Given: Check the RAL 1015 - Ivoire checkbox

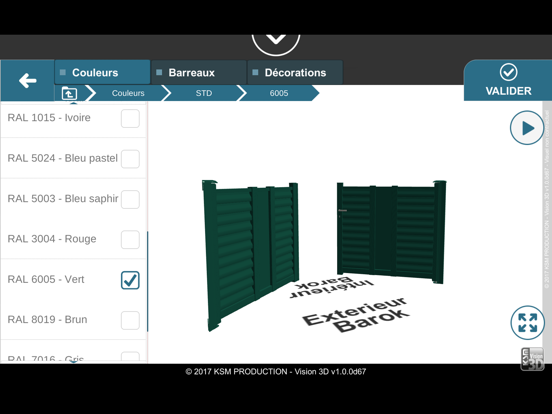Looking at the screenshot, I should (130, 118).
